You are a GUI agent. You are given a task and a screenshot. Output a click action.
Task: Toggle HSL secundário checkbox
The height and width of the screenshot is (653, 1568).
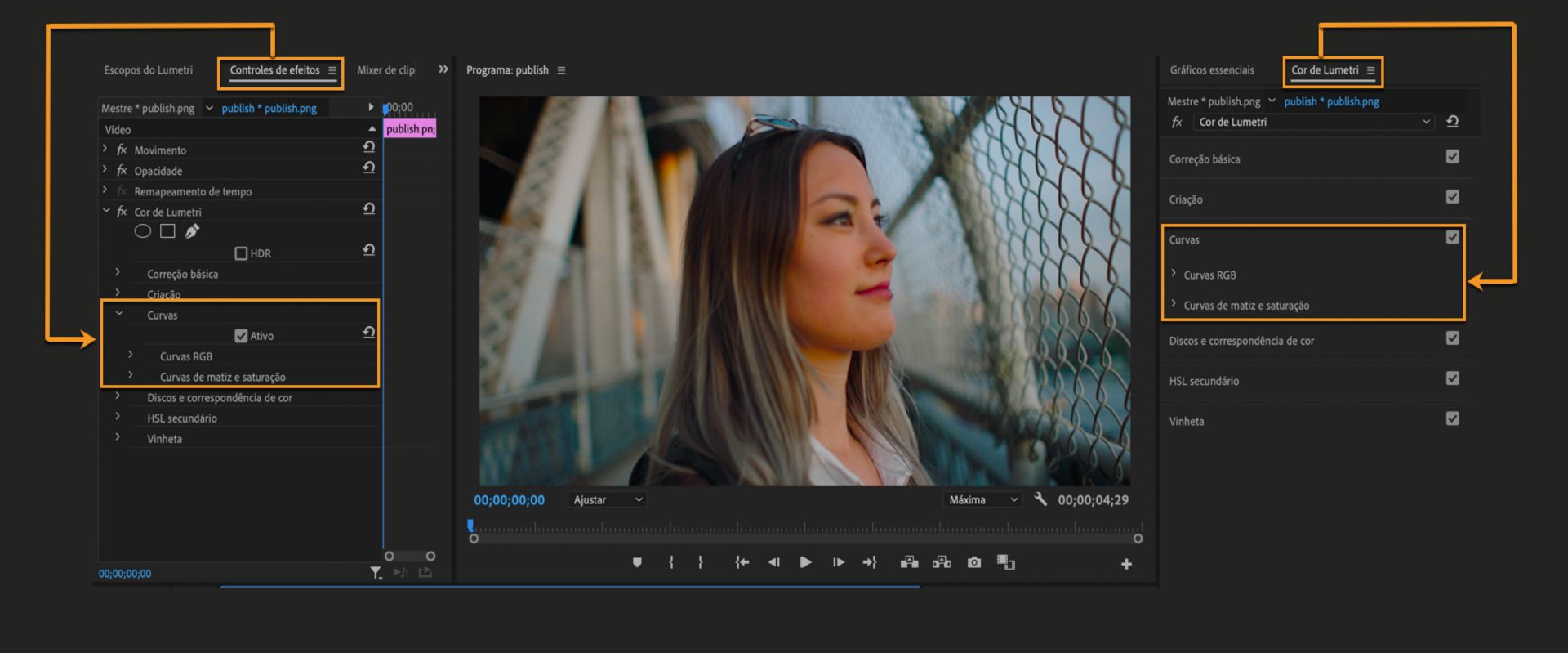click(1452, 378)
